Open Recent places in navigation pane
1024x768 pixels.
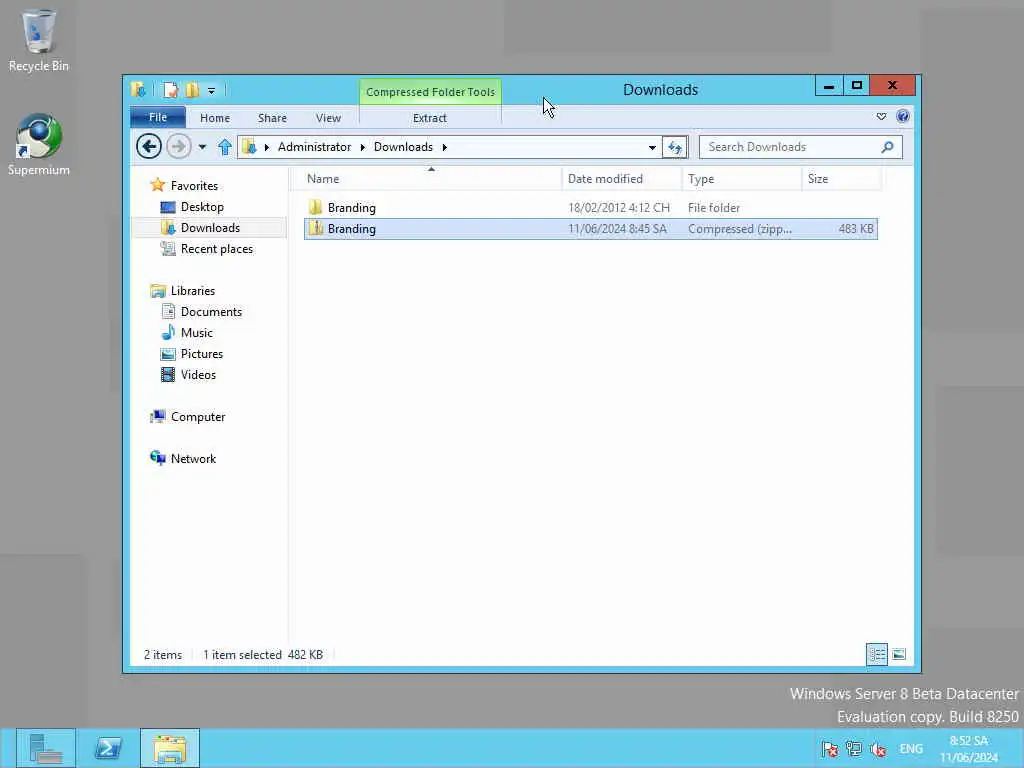[216, 249]
